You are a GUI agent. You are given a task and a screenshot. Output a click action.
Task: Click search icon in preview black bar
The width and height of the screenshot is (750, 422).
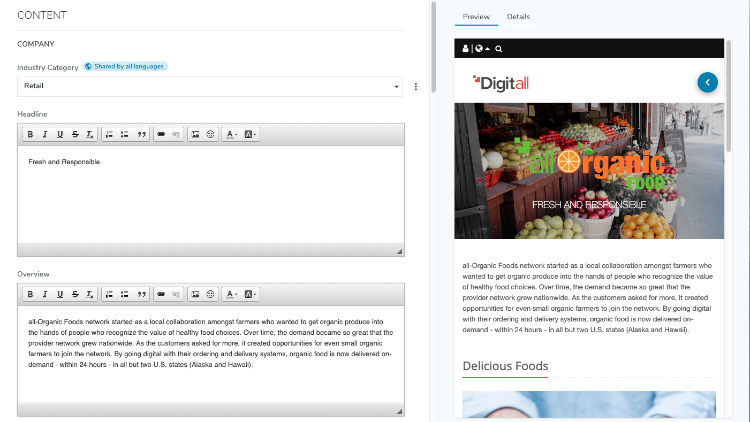pyautogui.click(x=498, y=49)
